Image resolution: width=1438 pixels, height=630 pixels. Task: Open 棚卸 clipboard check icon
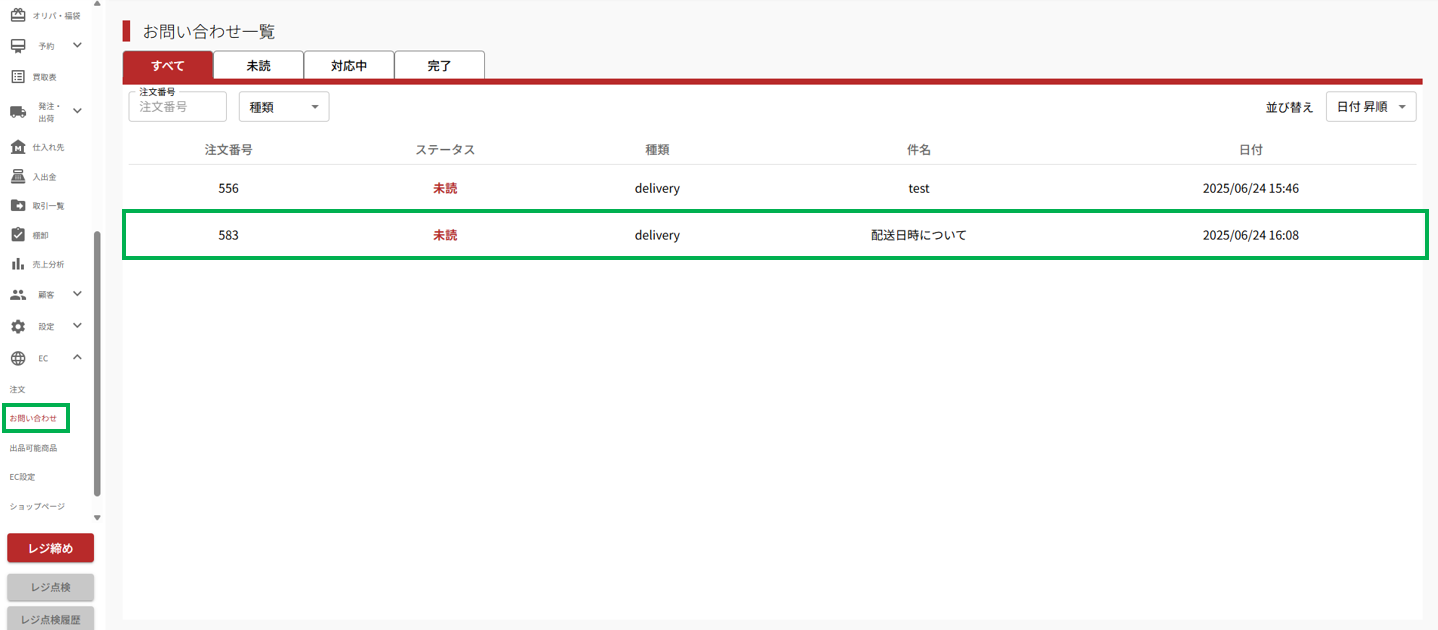pyautogui.click(x=18, y=235)
